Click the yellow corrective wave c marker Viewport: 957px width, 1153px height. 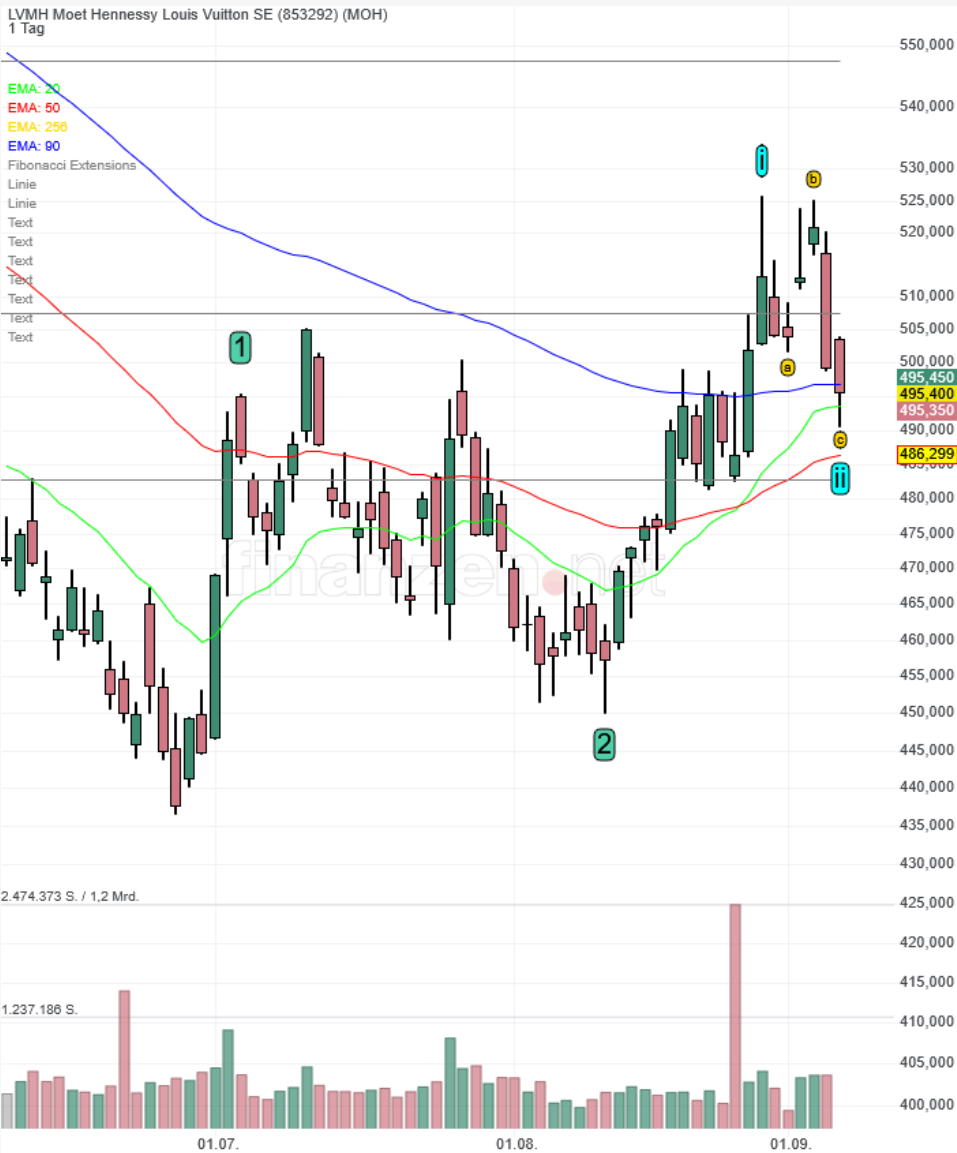tap(840, 440)
